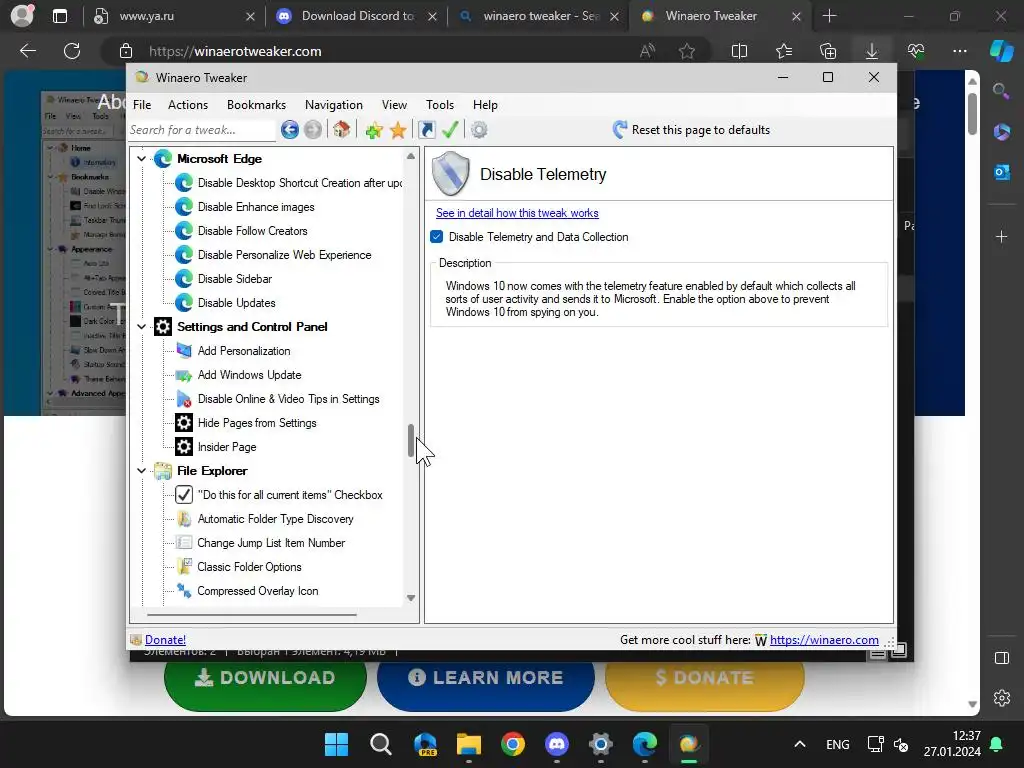Click icon next to Add Personalization
The height and width of the screenshot is (768, 1024).
pyautogui.click(x=184, y=351)
